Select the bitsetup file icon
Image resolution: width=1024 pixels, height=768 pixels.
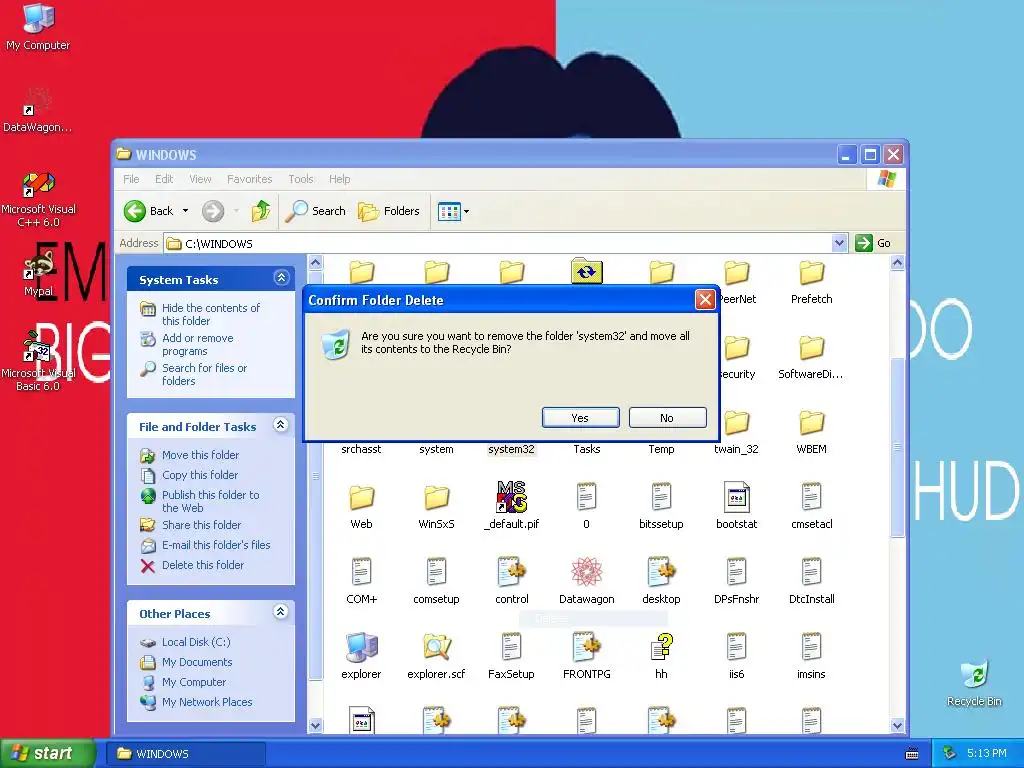pos(662,497)
